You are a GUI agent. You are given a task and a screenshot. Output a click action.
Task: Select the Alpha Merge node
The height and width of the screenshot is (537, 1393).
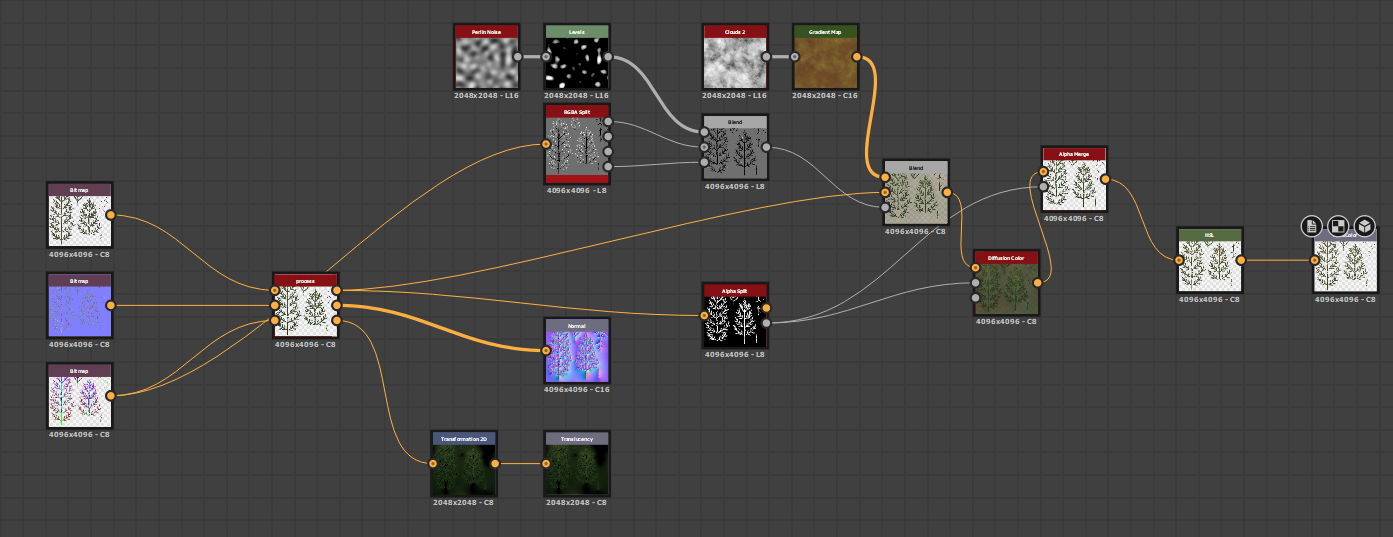[1075, 179]
